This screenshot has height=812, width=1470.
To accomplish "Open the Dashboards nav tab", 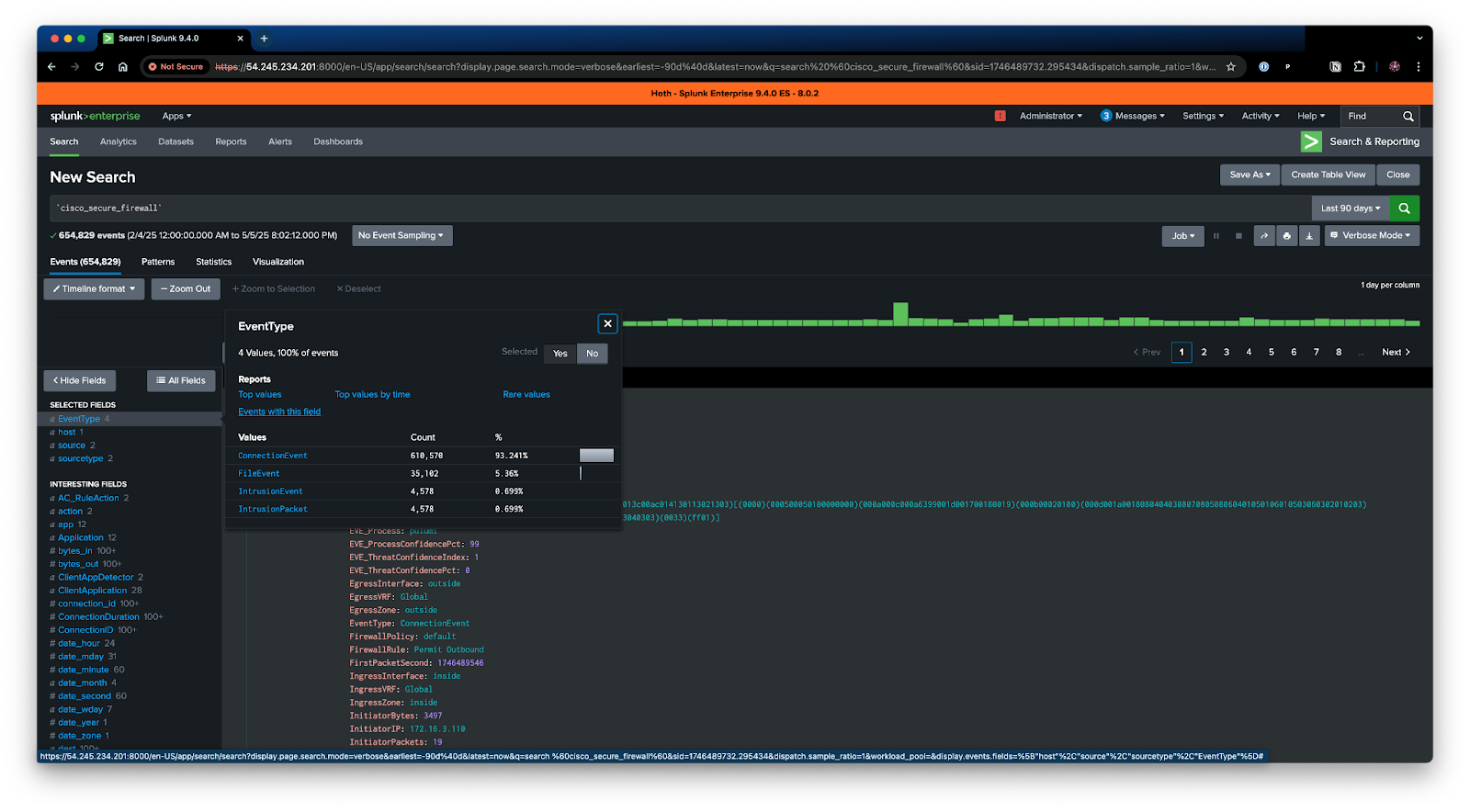I will 338,141.
